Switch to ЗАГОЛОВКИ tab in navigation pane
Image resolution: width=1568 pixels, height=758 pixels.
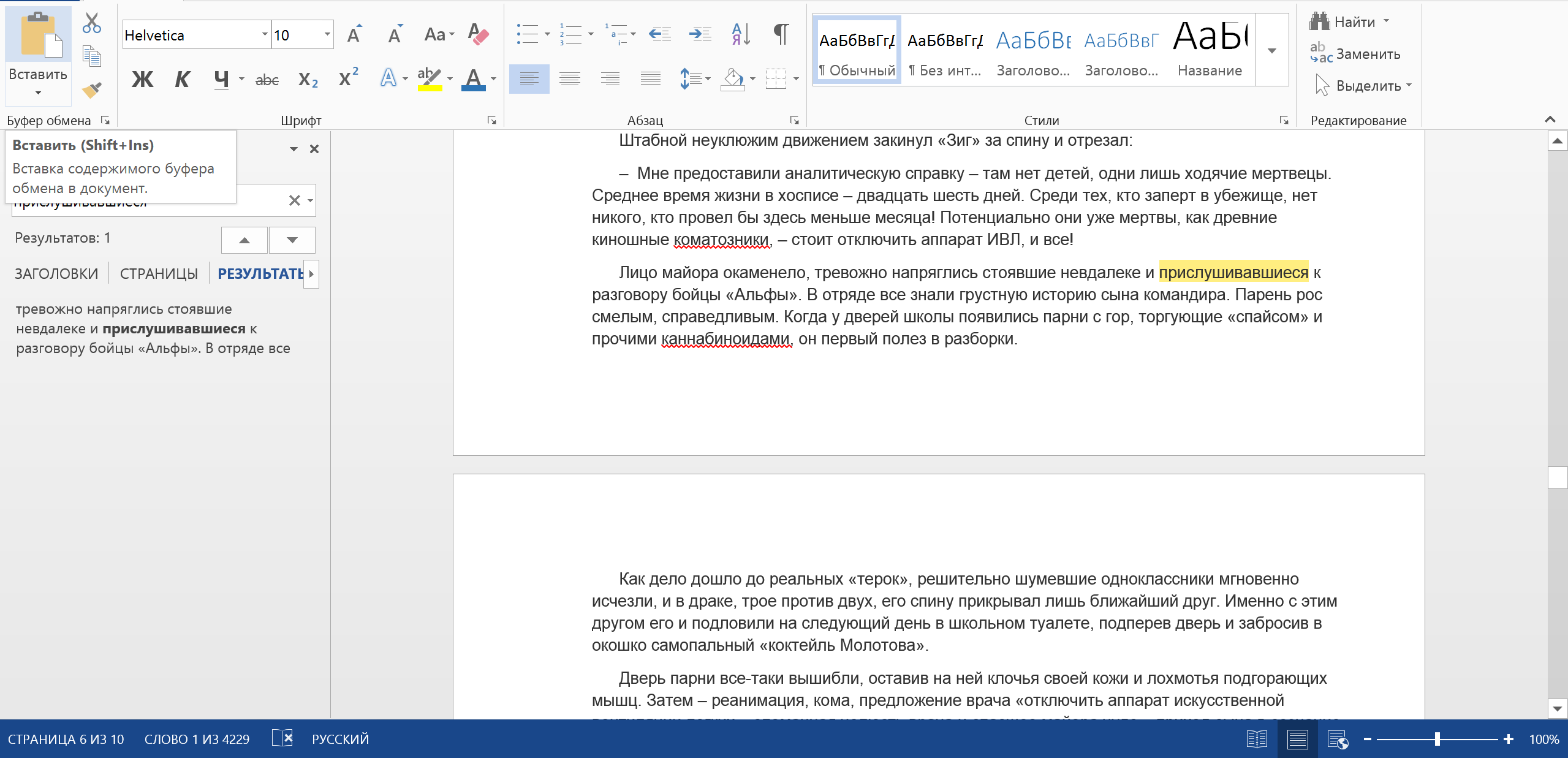(56, 273)
